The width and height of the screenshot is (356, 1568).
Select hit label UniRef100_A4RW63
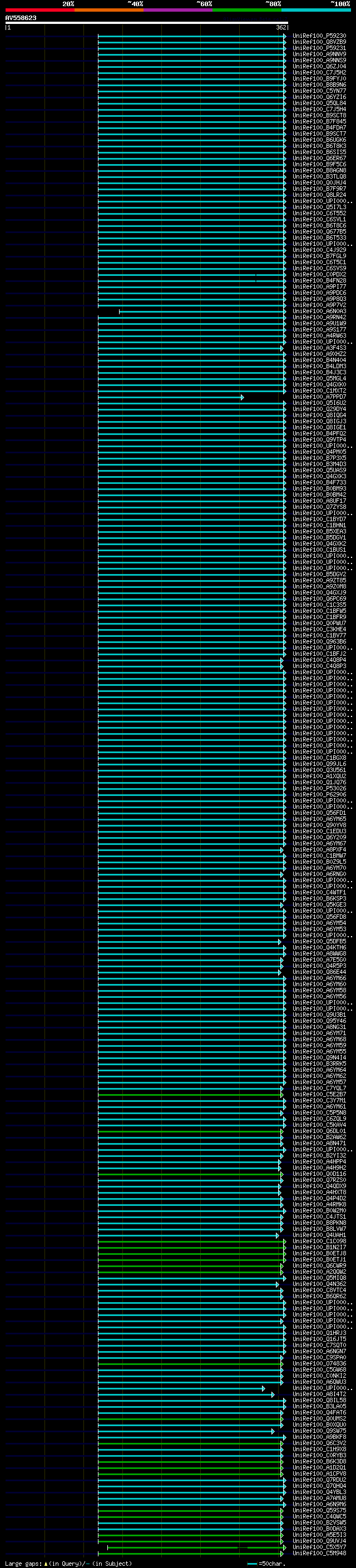point(319,336)
